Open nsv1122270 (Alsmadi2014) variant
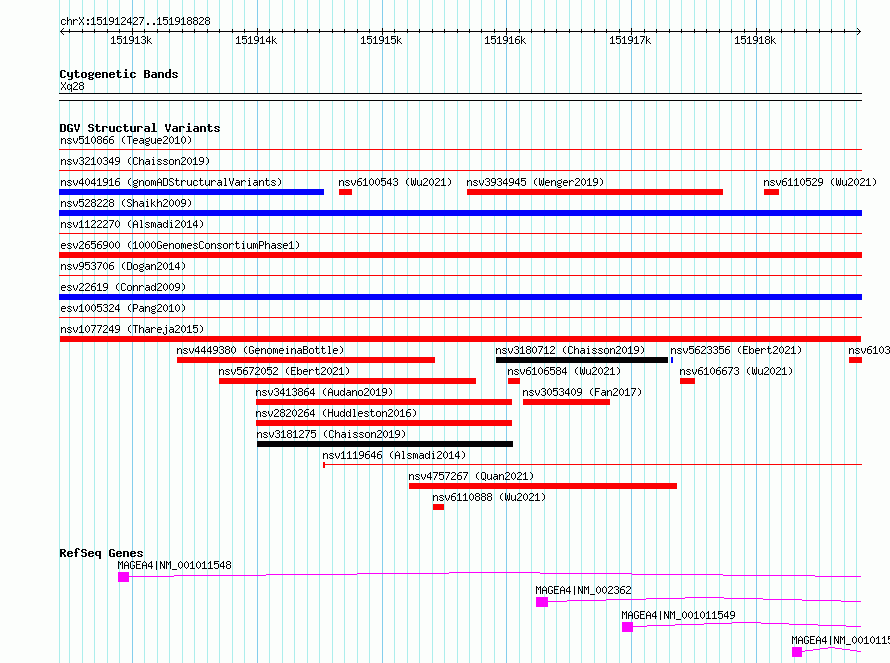 [x=132, y=224]
